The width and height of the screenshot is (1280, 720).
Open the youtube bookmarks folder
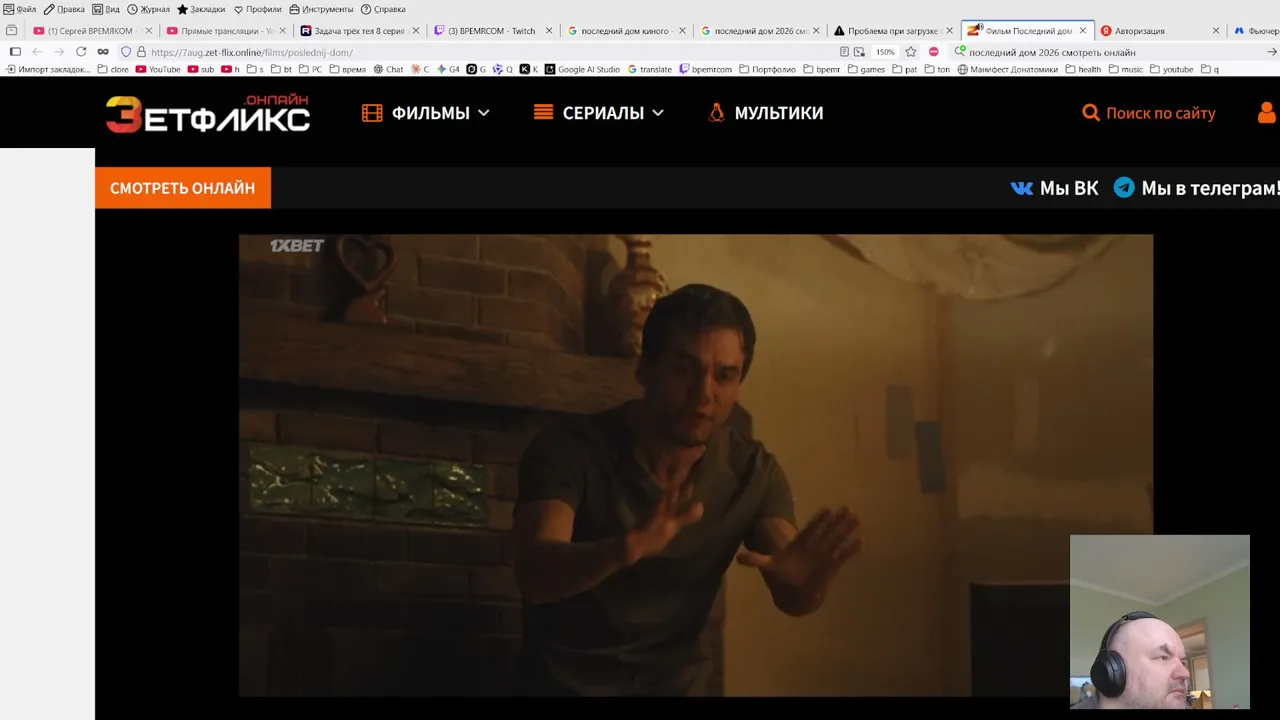pos(1172,69)
